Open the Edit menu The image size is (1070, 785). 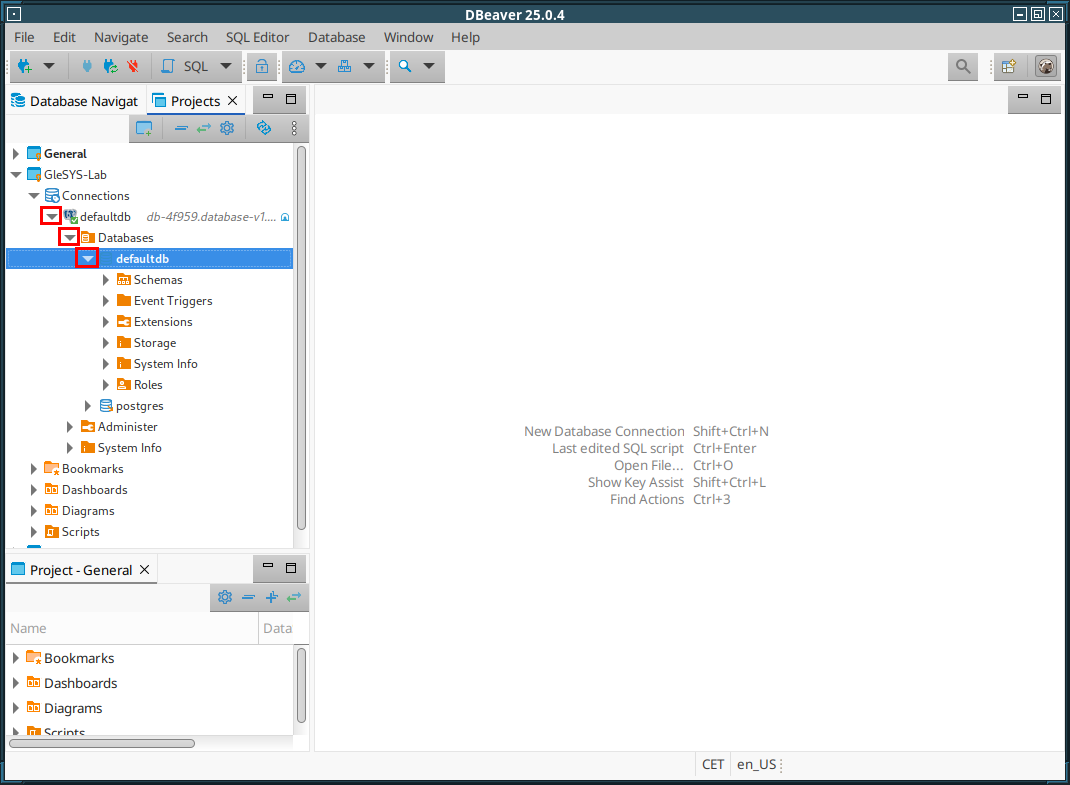point(64,38)
